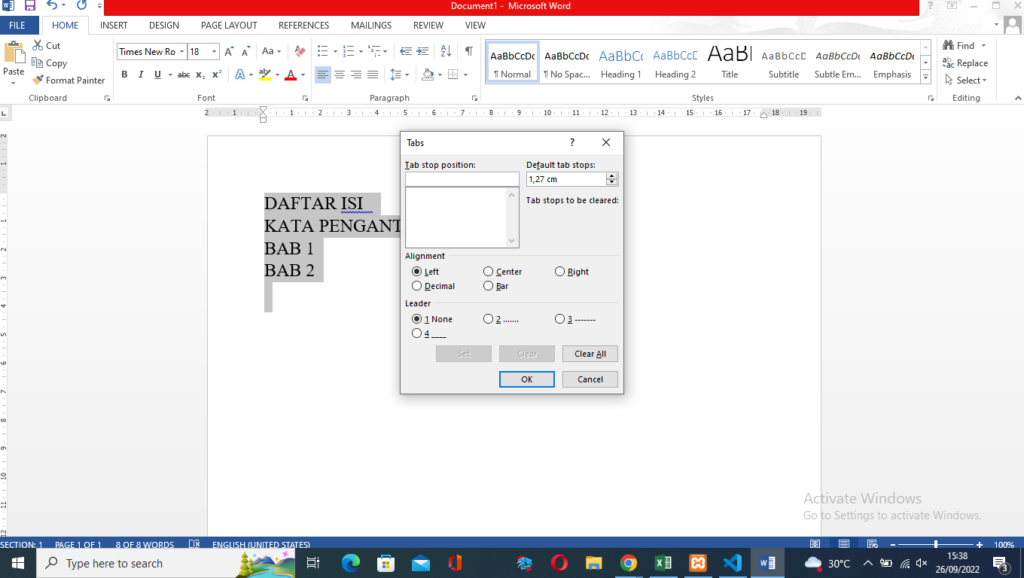Click the Tab stop position input field

coord(461,179)
